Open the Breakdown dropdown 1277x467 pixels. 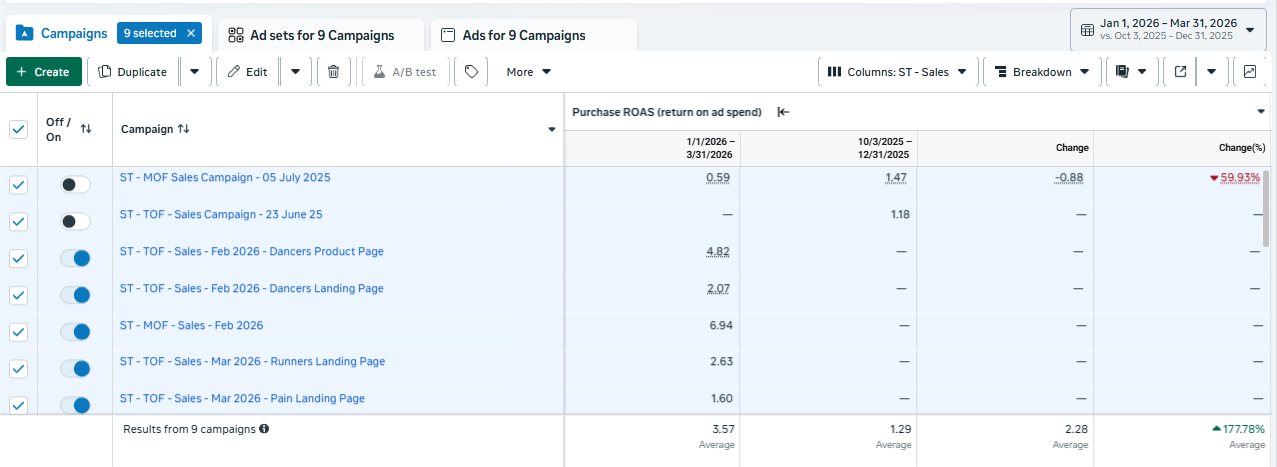tap(1042, 72)
